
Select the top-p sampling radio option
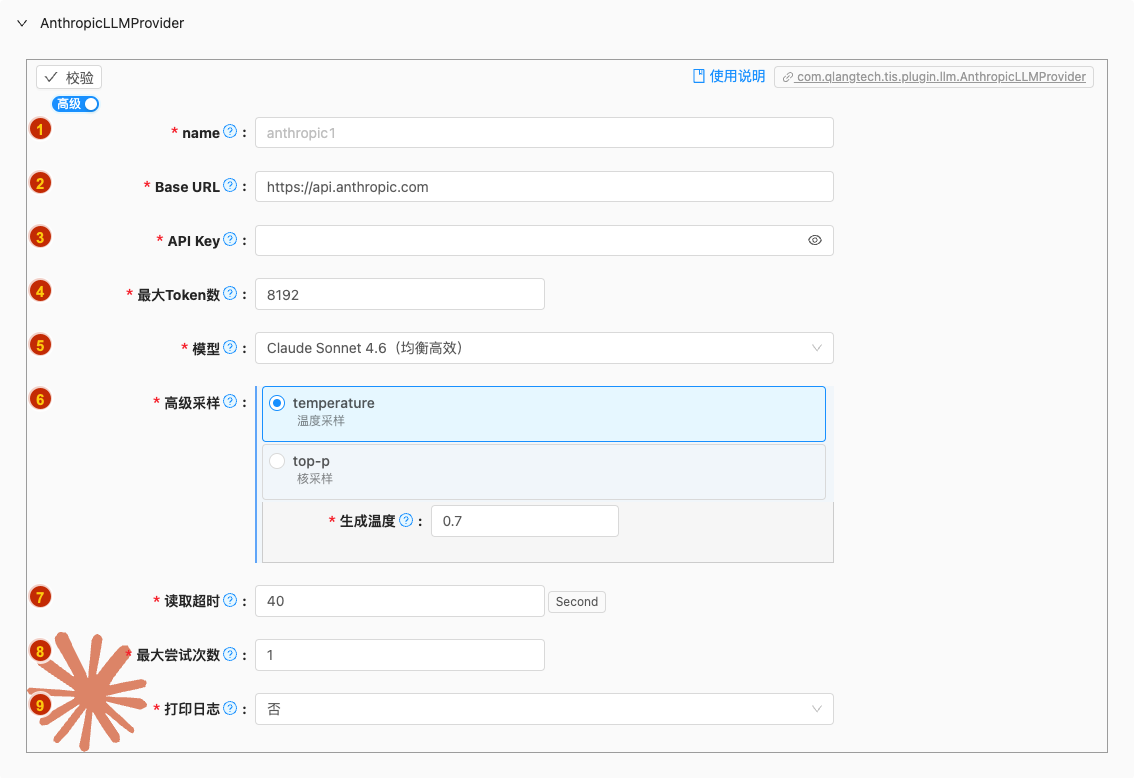pos(277,461)
